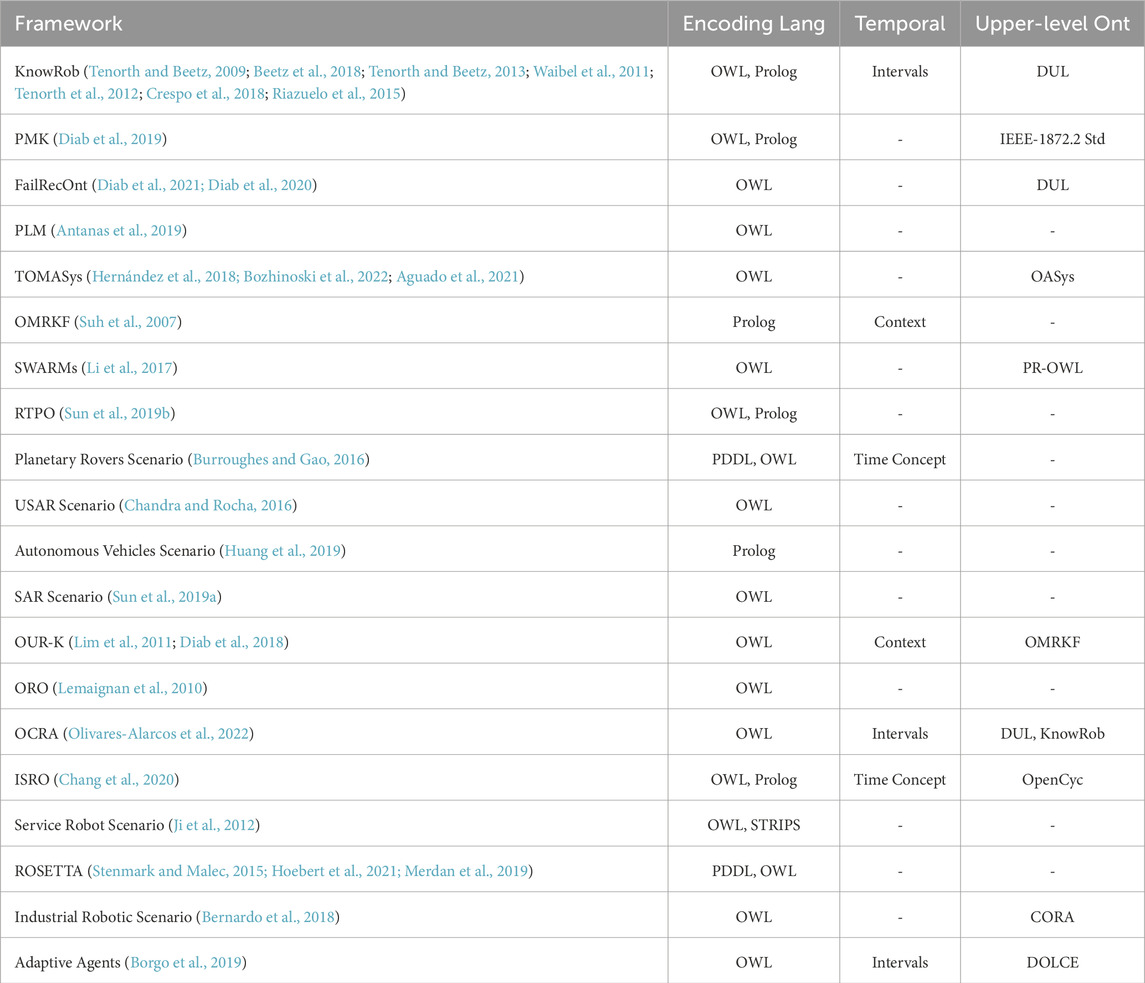Open the Chandra and Rocha, 2016 citation
This screenshot has width=1145, height=983.
pos(208,505)
